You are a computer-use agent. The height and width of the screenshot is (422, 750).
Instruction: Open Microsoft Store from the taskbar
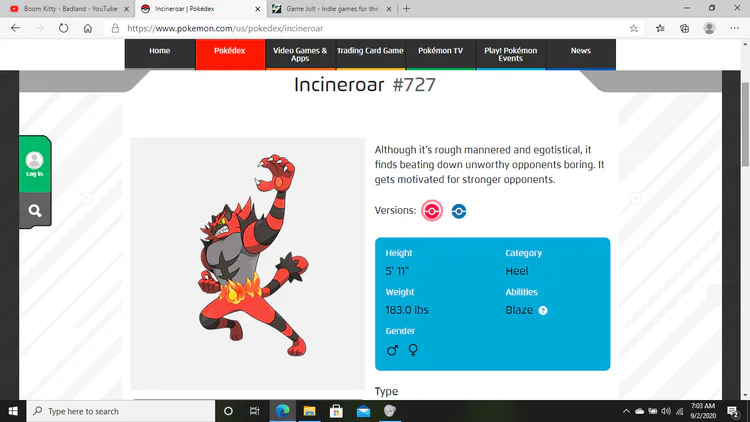tap(336, 411)
